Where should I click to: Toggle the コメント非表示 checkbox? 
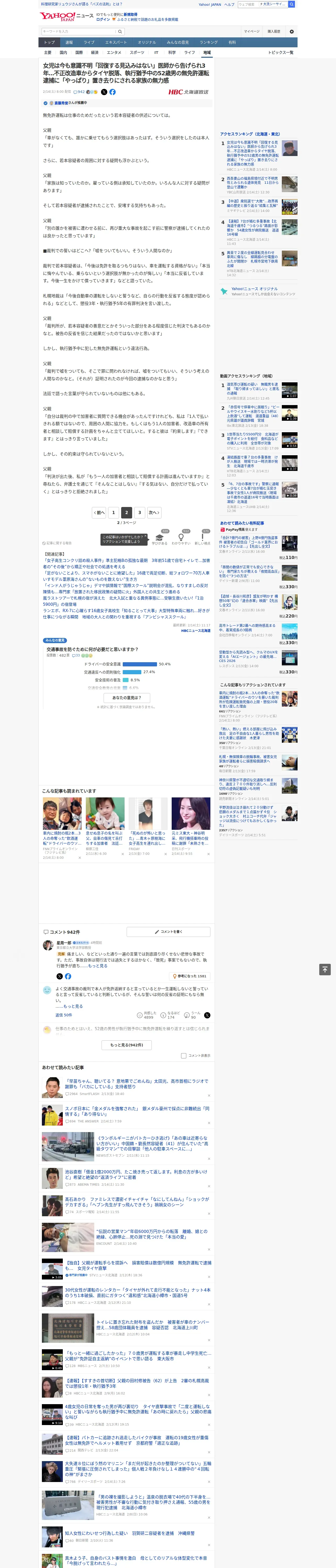183,1056
